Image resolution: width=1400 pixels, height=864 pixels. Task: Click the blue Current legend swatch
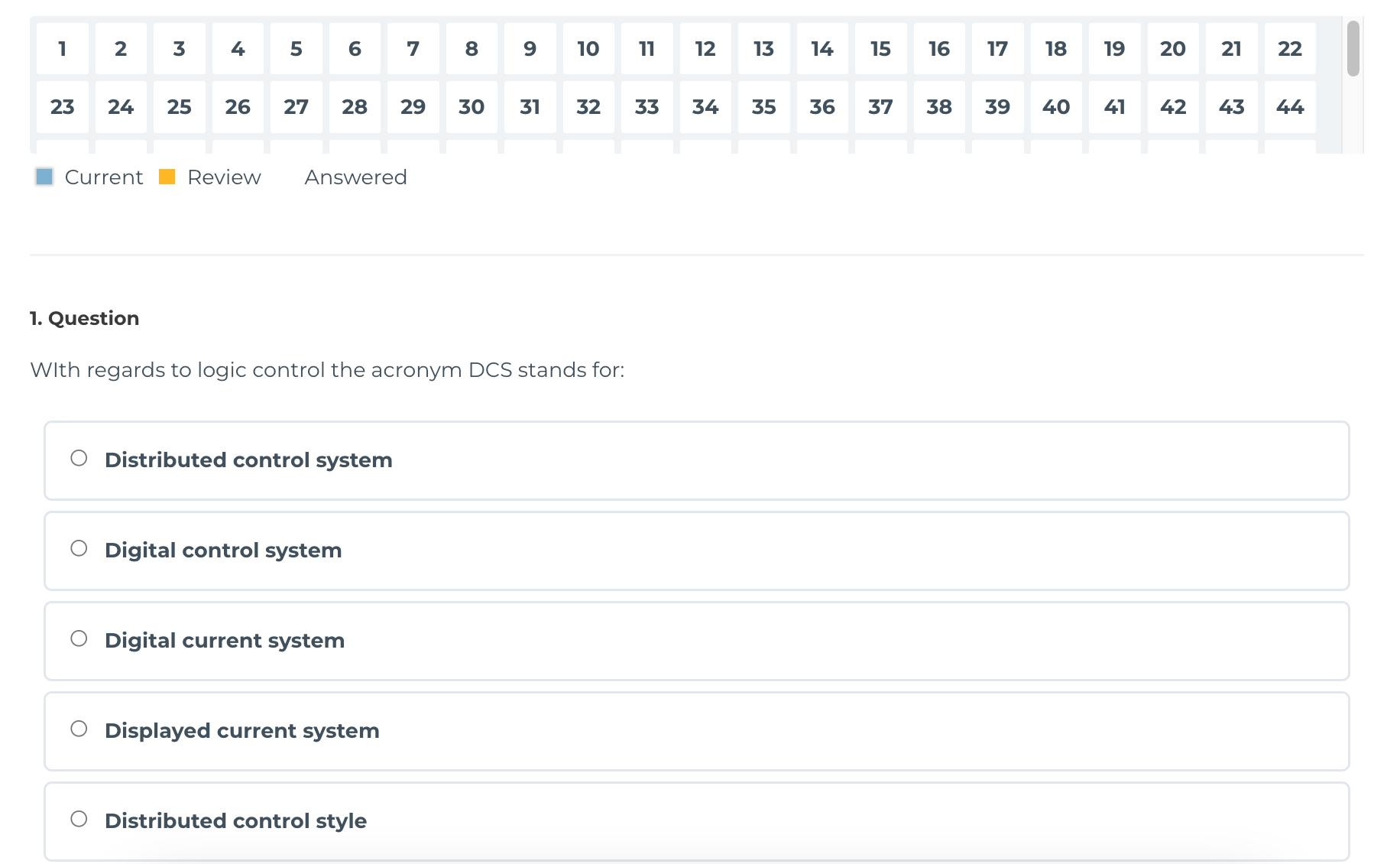(44, 177)
